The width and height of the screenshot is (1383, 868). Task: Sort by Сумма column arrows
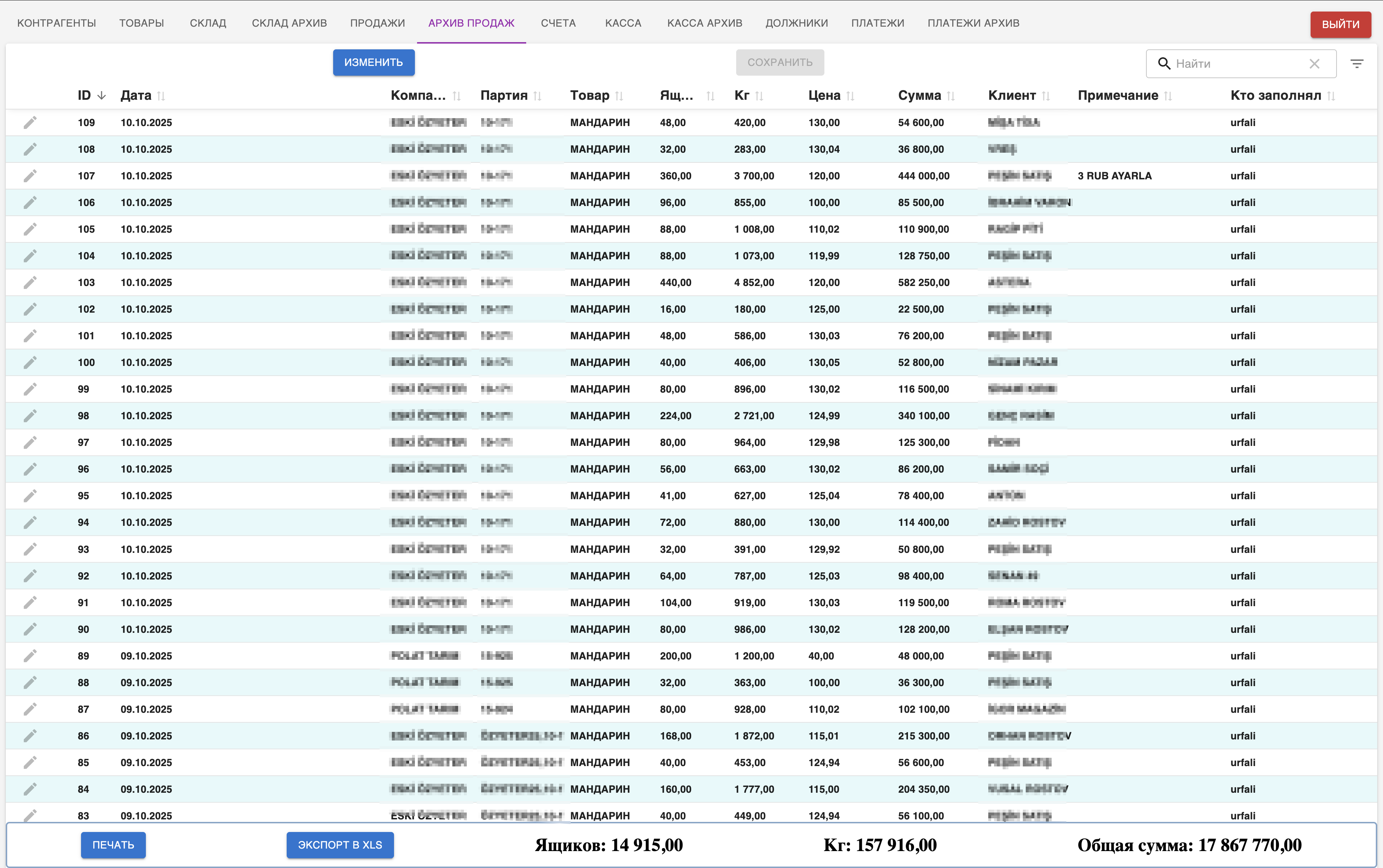click(951, 96)
